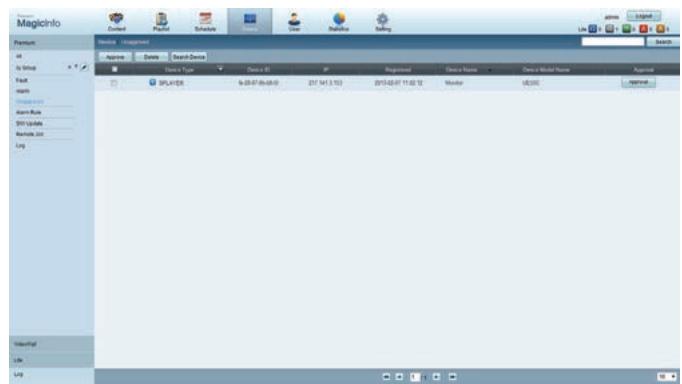Select All in the sidebar
The height and width of the screenshot is (384, 682).
(19, 57)
